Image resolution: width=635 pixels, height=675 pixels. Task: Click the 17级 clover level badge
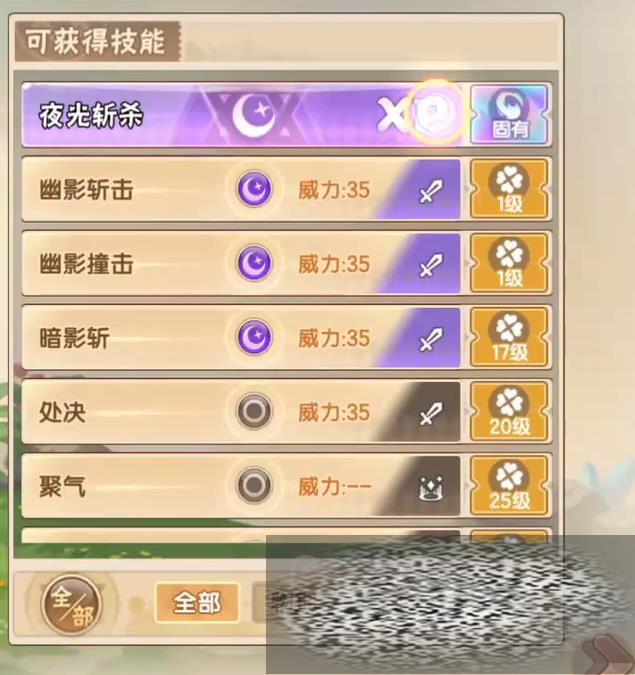[x=510, y=337]
